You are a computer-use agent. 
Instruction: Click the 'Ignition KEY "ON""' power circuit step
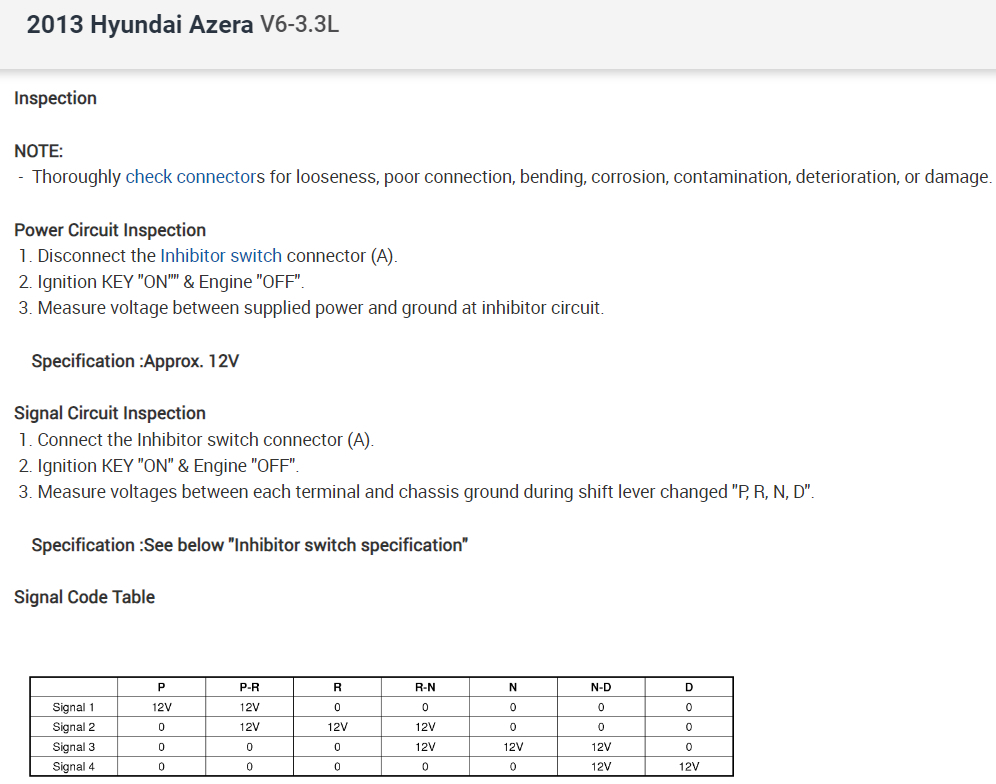pos(161,281)
